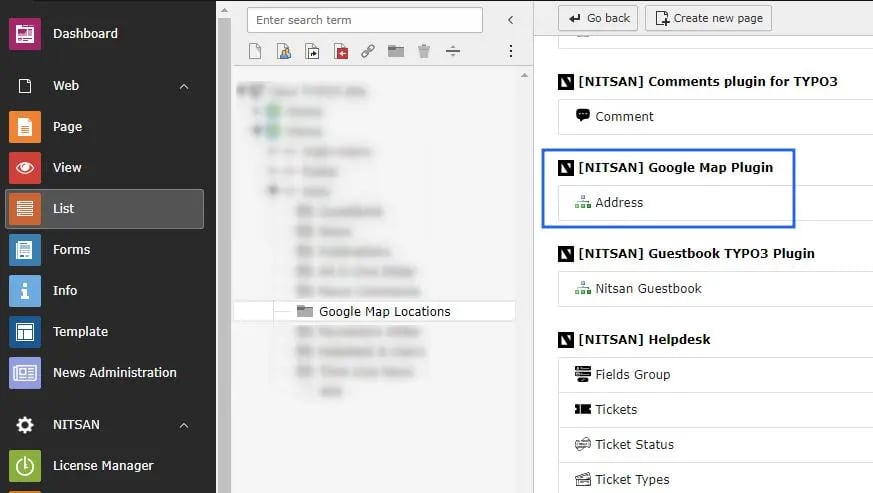Viewport: 873px width, 493px height.
Task: Pick the external link page icon
Action: pyautogui.click(x=367, y=51)
